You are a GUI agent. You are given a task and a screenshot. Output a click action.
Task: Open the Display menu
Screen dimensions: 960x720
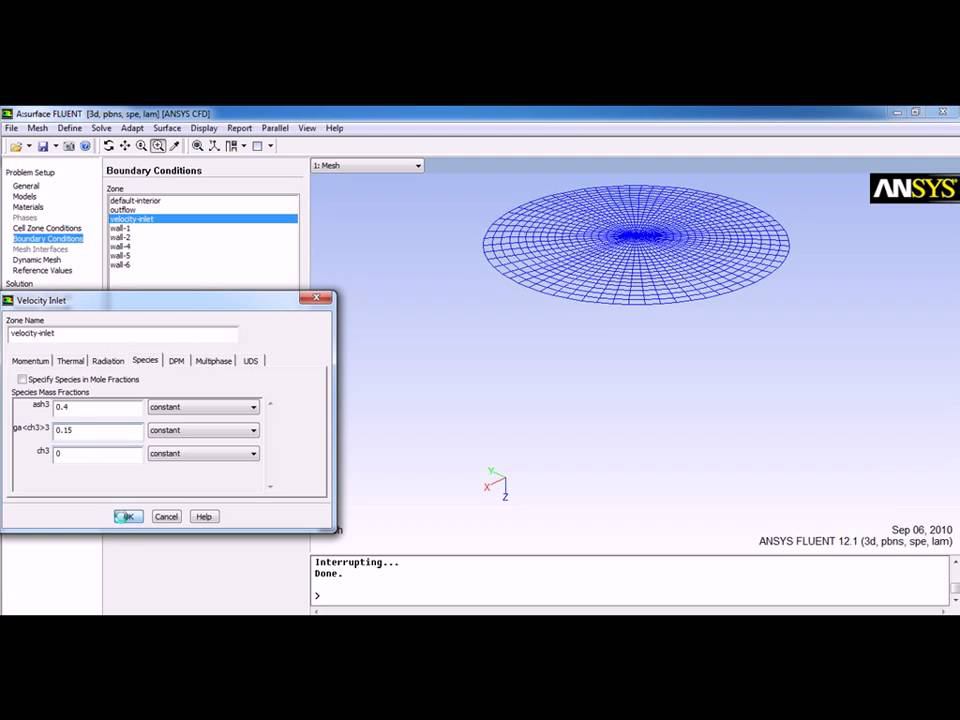point(204,128)
